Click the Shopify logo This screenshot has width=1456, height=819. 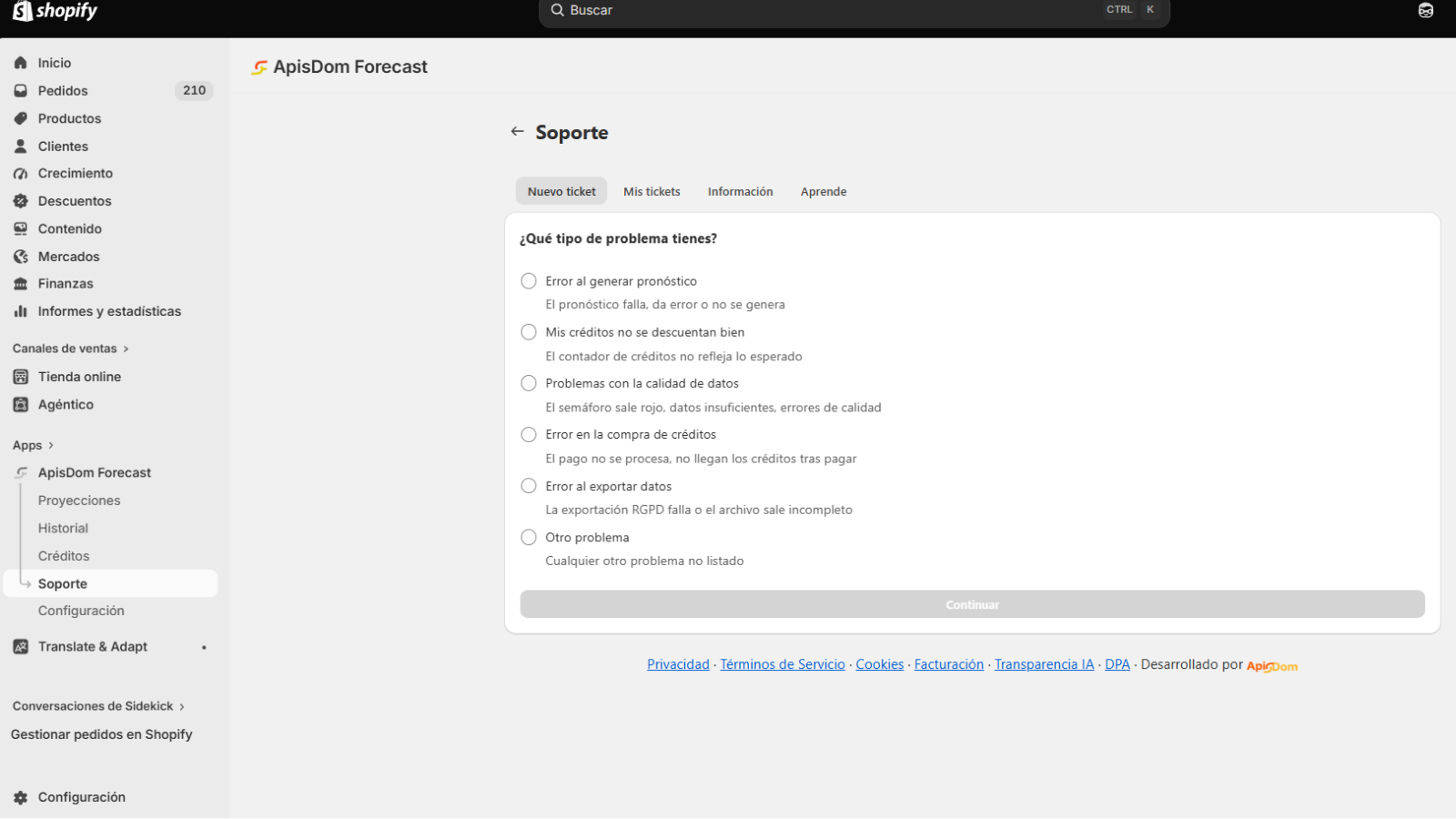[55, 11]
